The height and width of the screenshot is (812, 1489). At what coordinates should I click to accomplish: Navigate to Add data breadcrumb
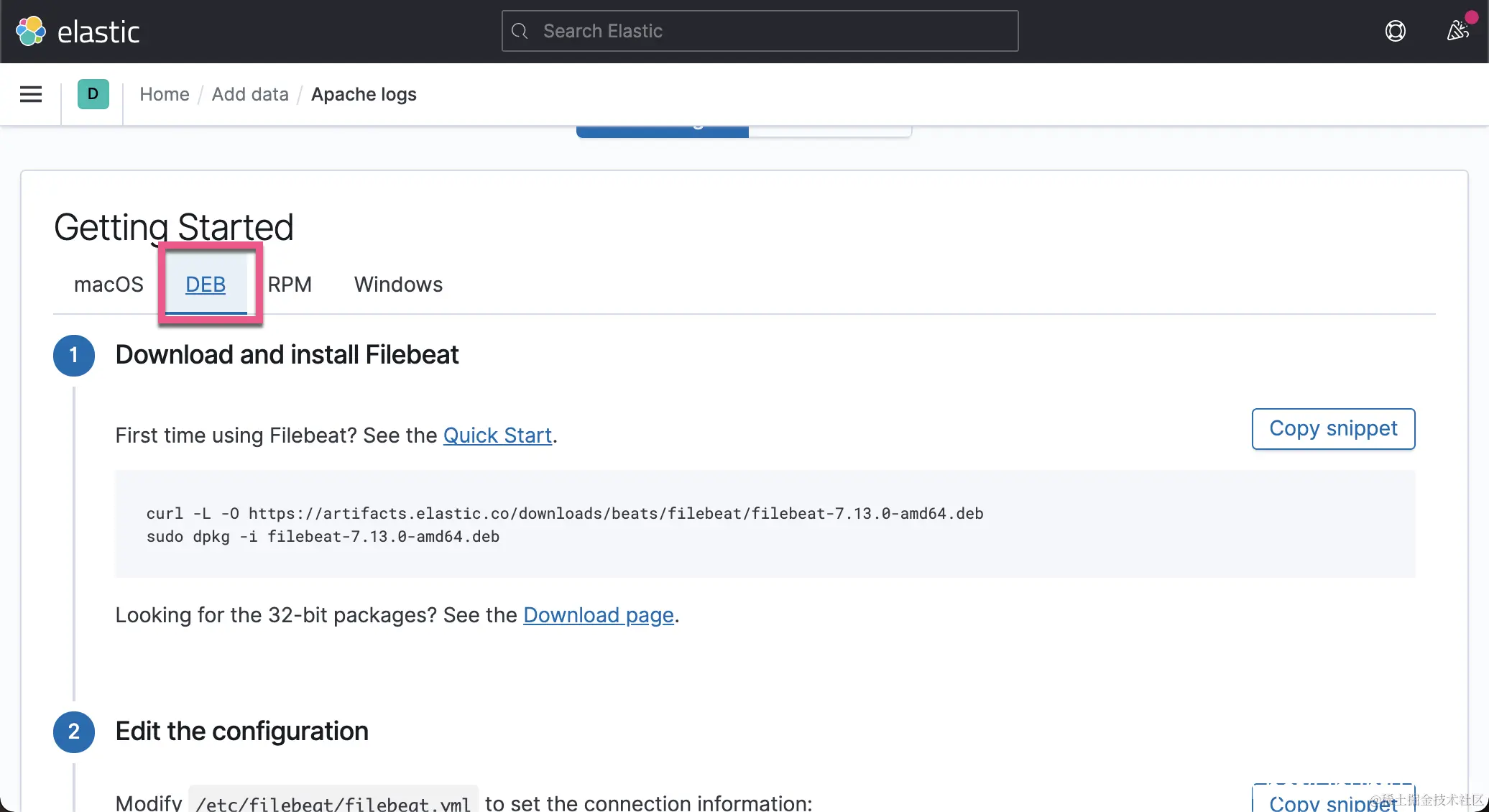click(250, 94)
